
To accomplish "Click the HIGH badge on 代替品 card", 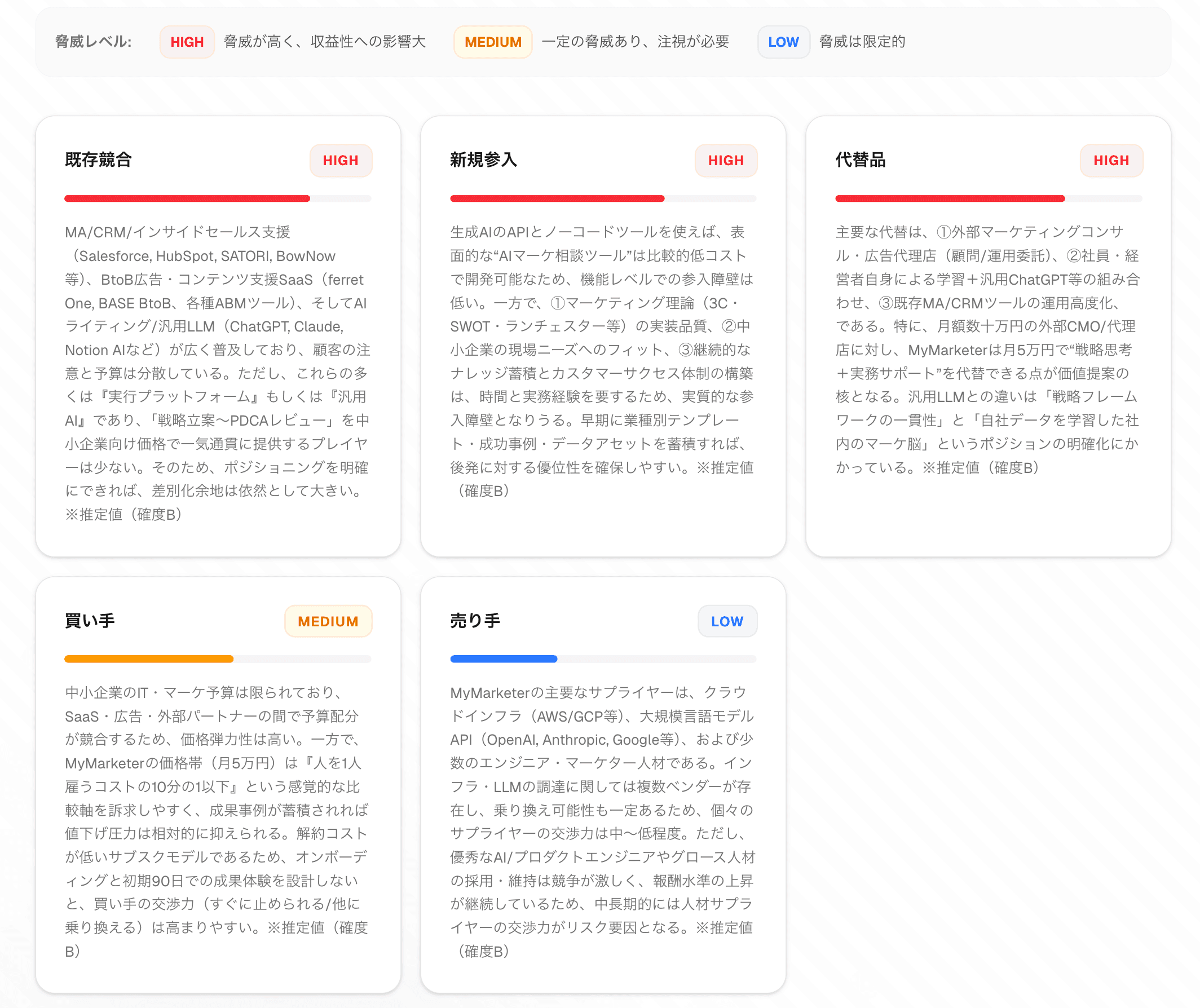I will 1111,161.
